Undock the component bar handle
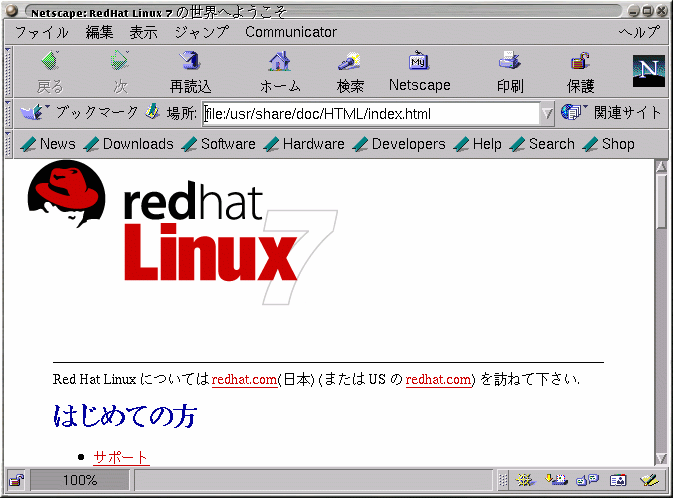Viewport: 673px width, 498px height. 503,480
